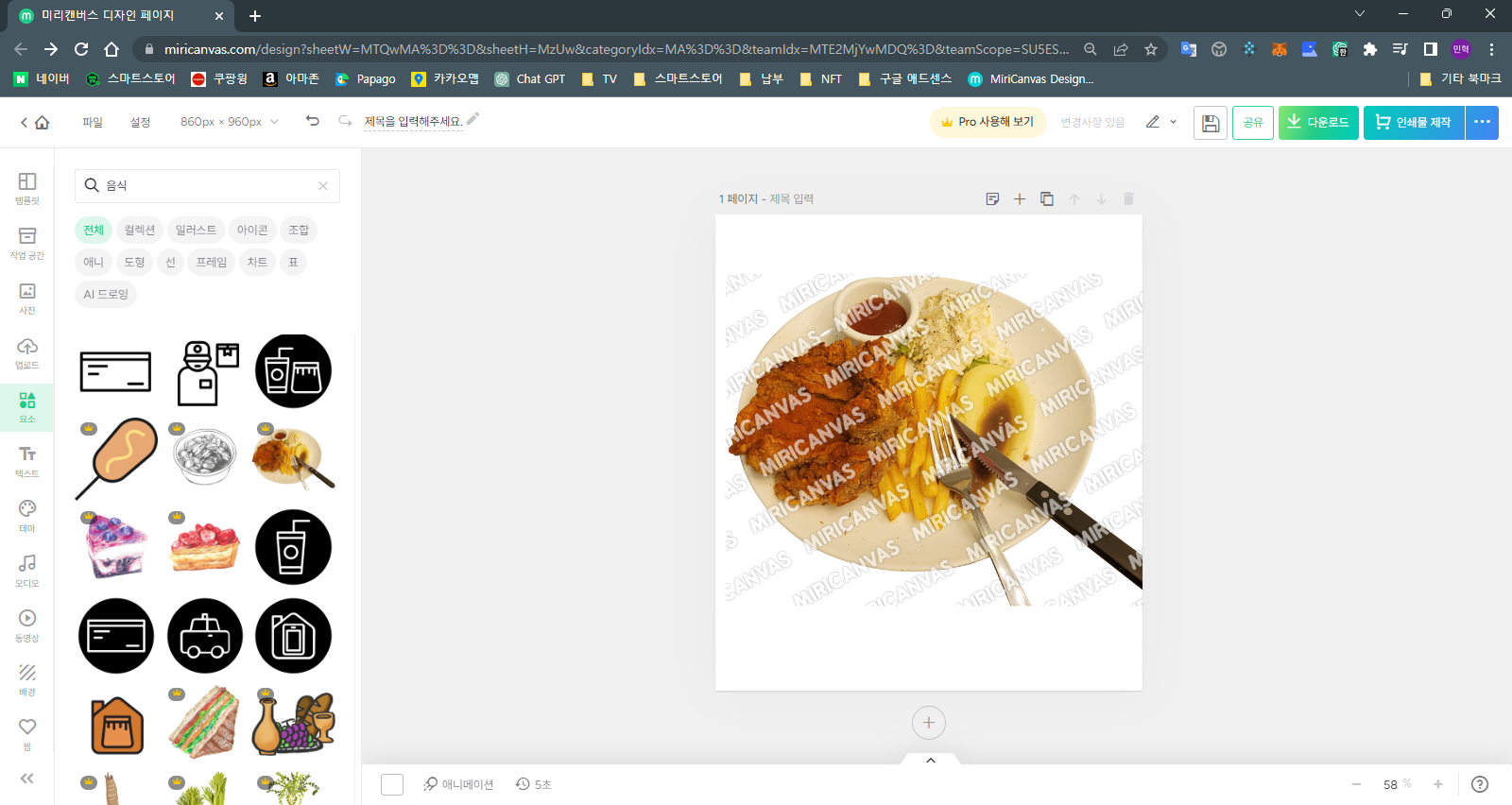Clear the search field with X
Screen dimensions: 1512x805
[323, 186]
